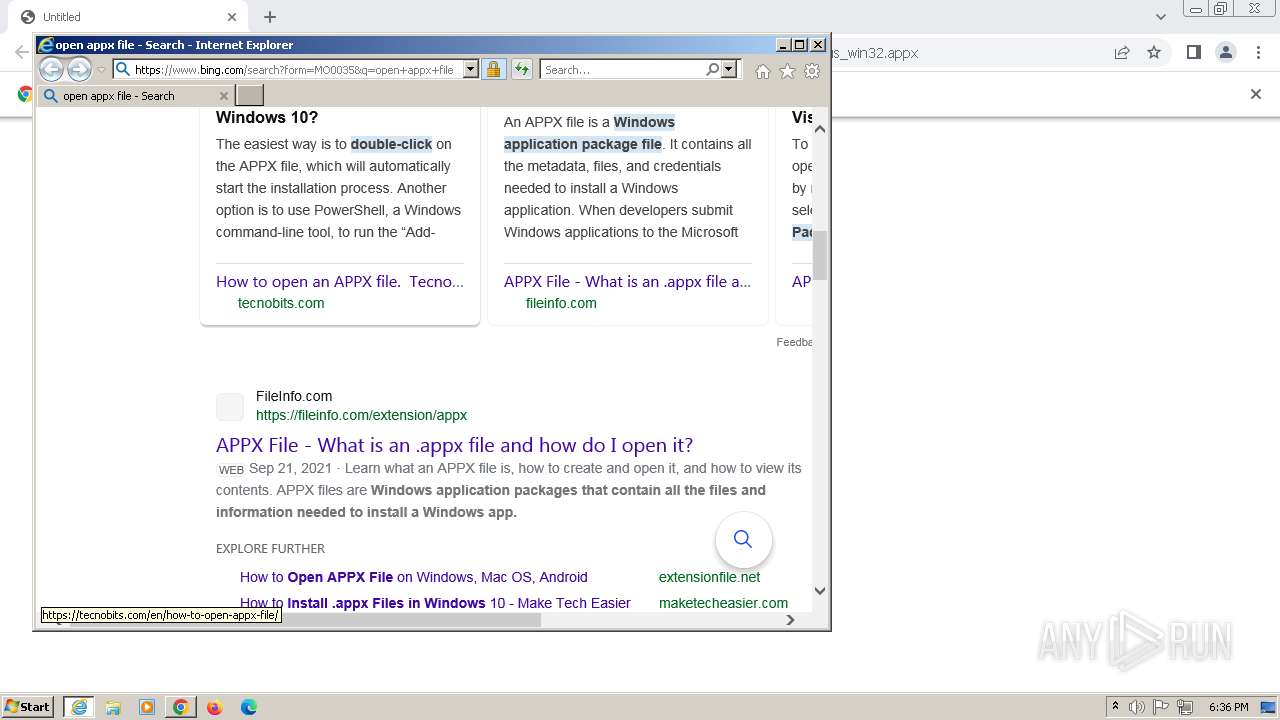1280x720 pixels.
Task: Open 'APPX File - What is an .appx file and how do I open it?'
Action: (454, 445)
